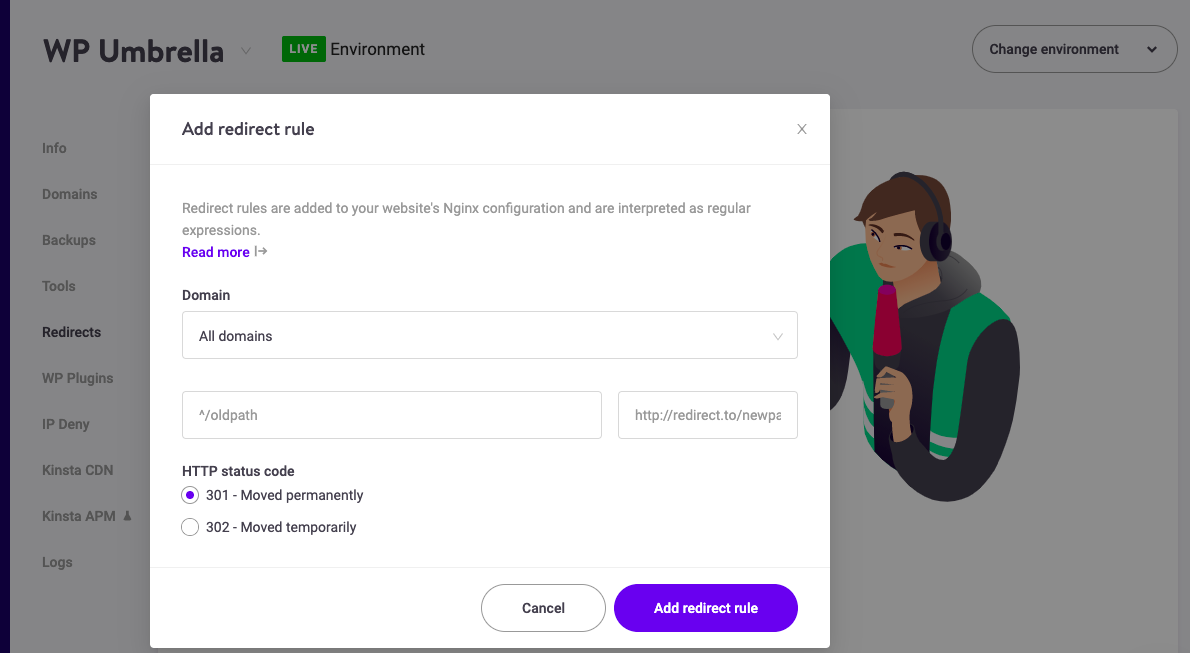Click the Add redirect rule button

pos(706,607)
